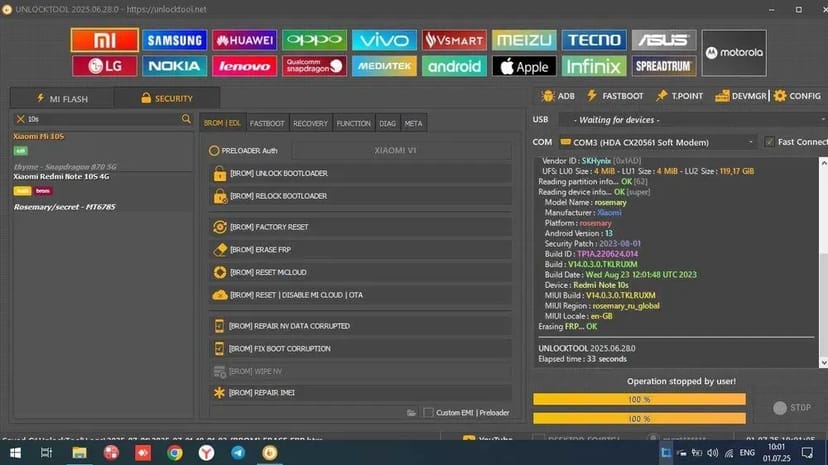Select Xiaomi Mi 10S in model list
Screen dimensions: 828x465
click(x=102, y=150)
